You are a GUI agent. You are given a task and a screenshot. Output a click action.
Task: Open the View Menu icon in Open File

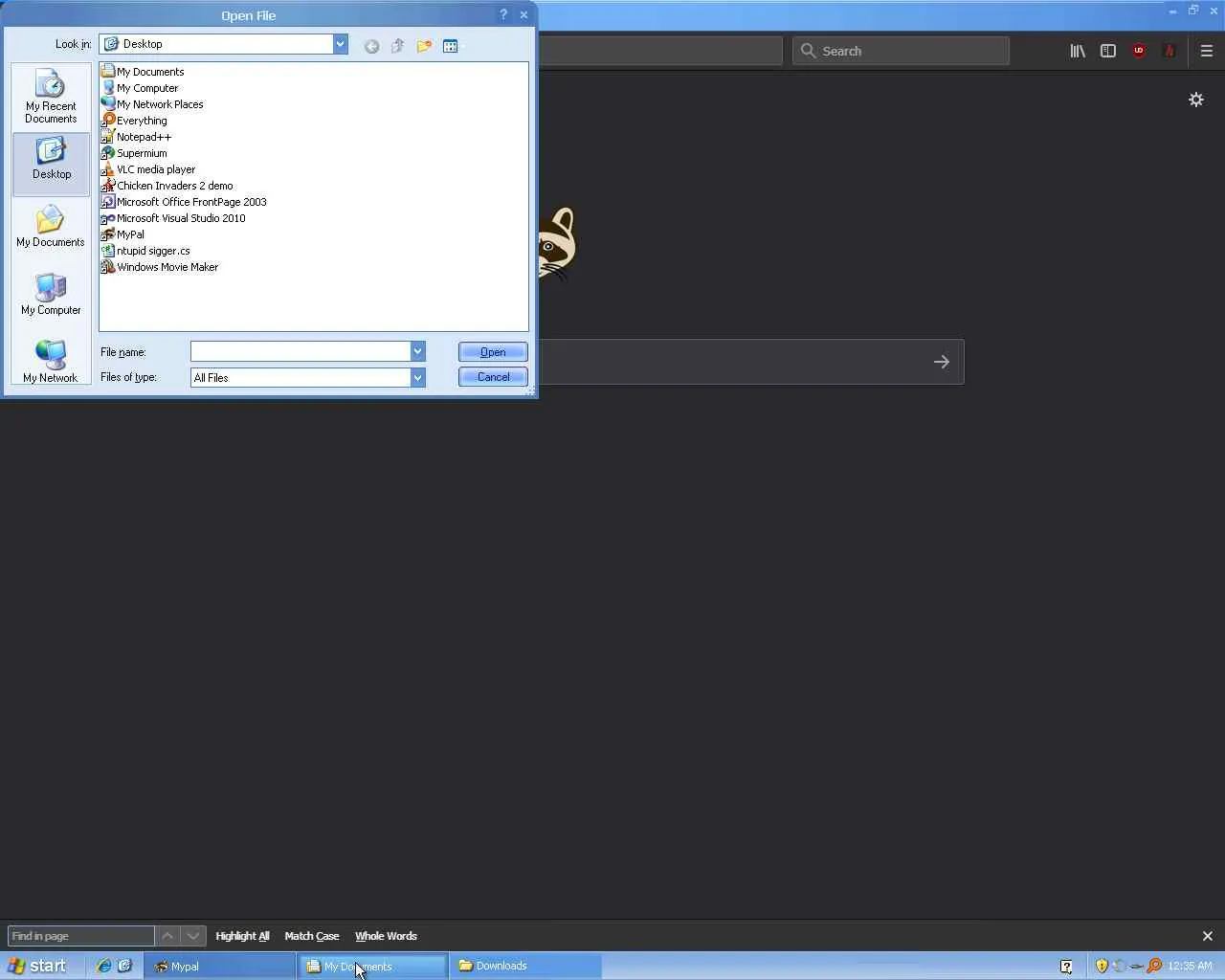pyautogui.click(x=452, y=46)
